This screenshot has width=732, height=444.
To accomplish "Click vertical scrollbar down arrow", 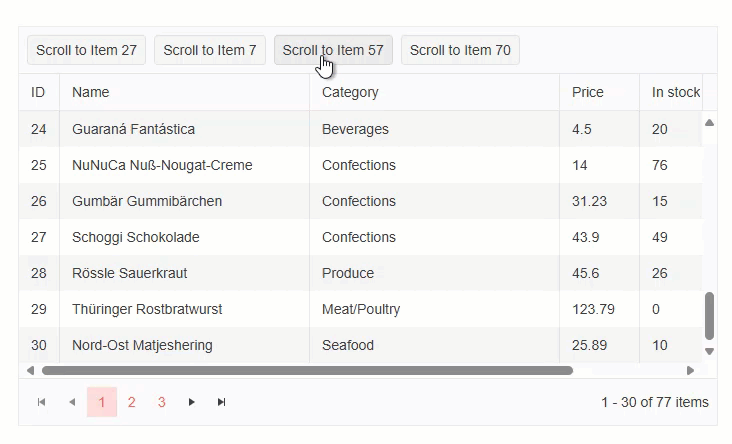I will [710, 351].
